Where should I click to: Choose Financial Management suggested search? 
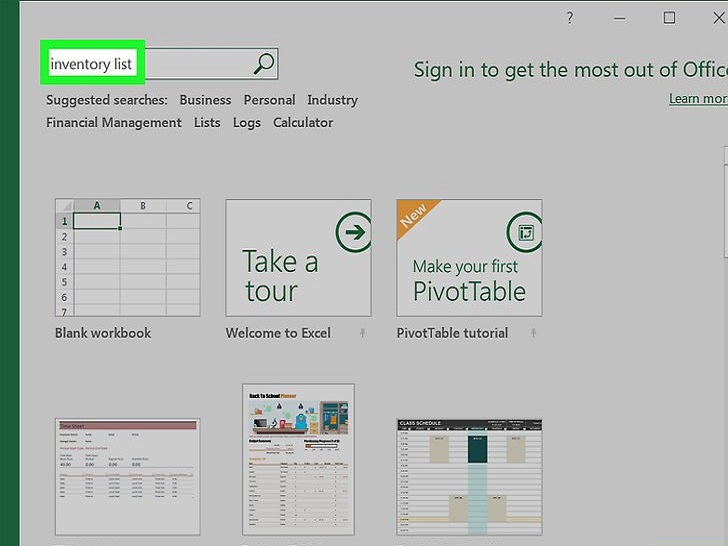(114, 123)
